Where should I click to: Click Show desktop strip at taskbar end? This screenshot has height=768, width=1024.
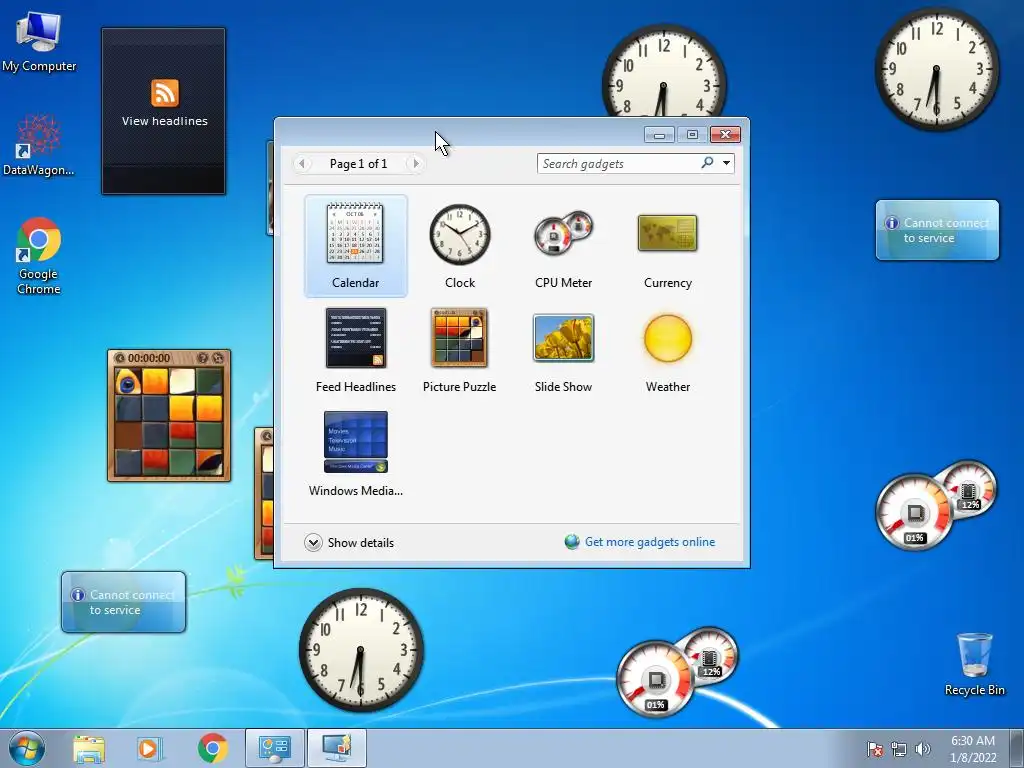1018,748
